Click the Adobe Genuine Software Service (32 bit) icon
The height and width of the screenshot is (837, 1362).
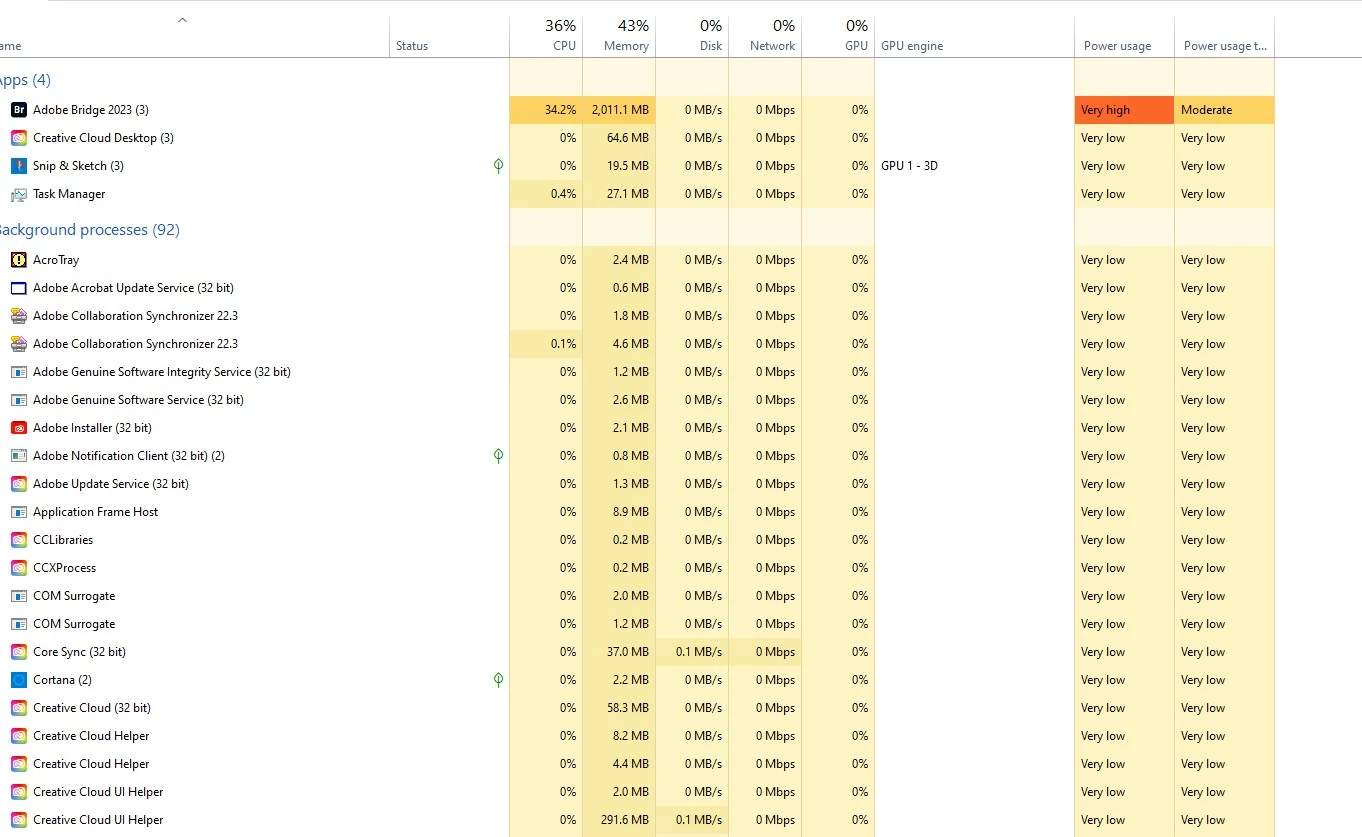coord(18,400)
